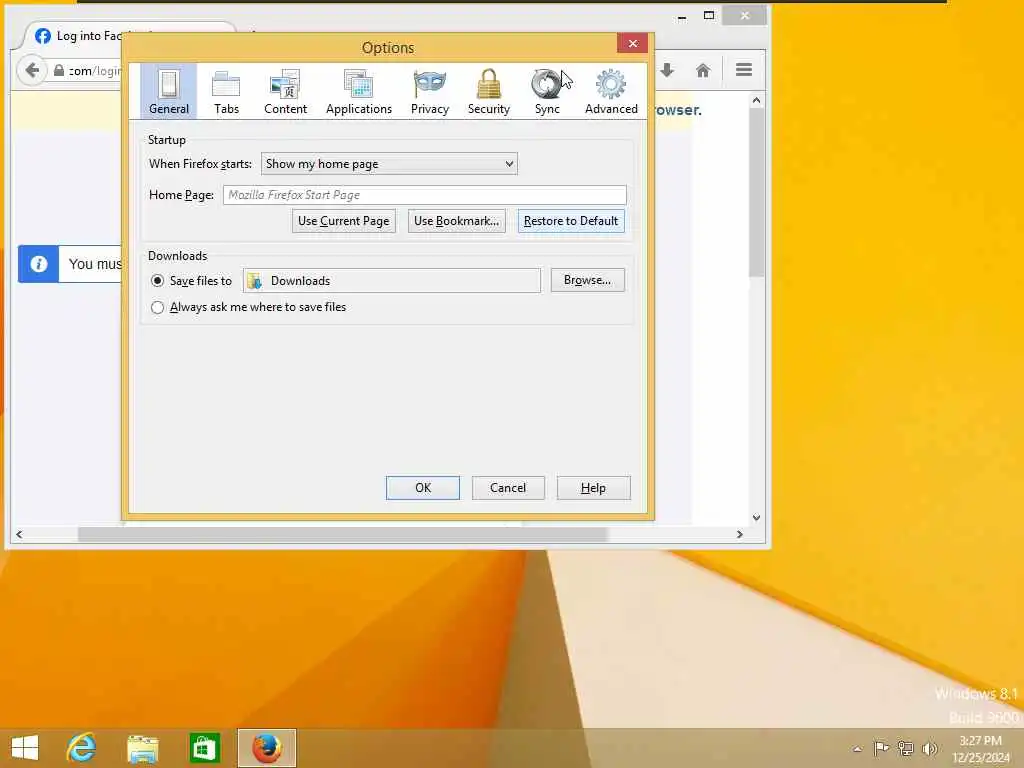Open File Explorer from the taskbar

142,748
